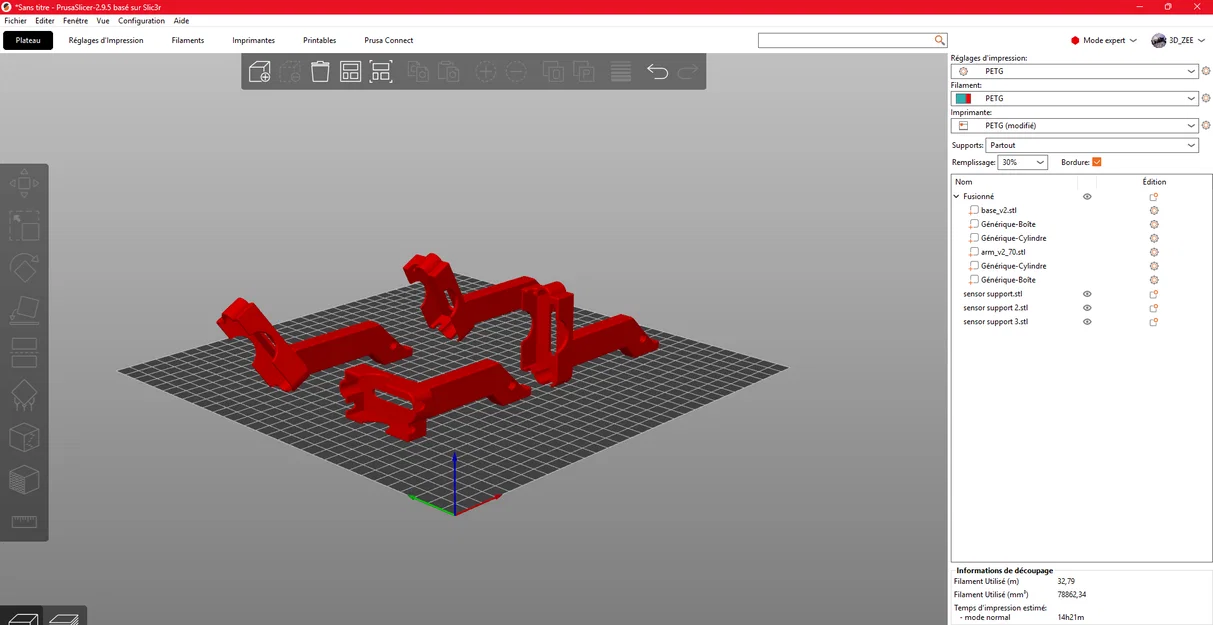This screenshot has height=625, width=1213.
Task: Open the variable layer height tool
Action: 621,71
